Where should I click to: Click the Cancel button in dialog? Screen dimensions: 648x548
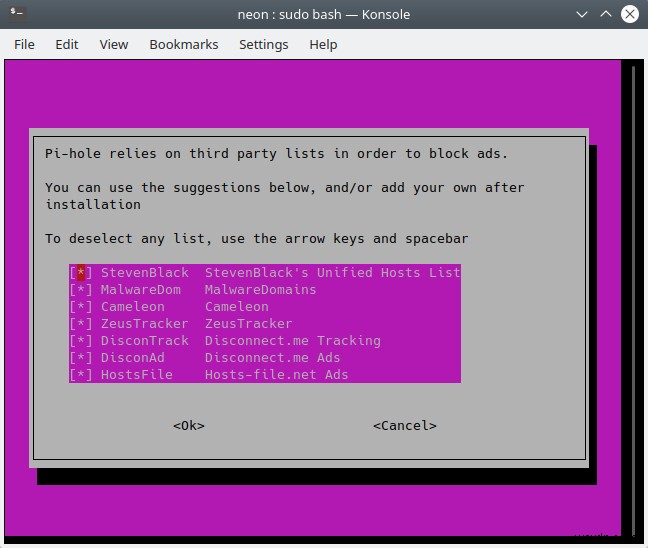click(x=405, y=426)
